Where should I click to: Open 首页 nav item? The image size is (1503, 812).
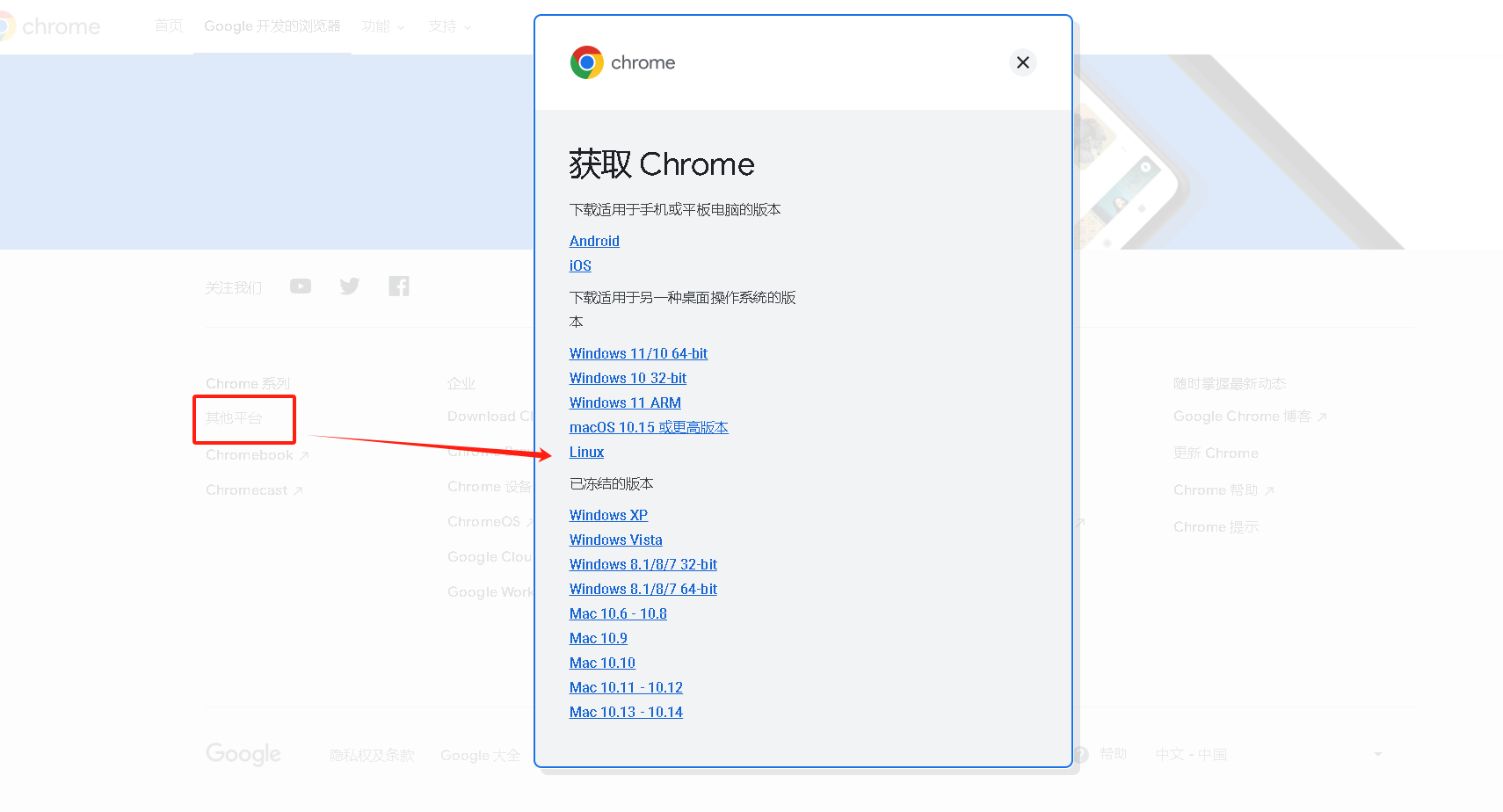(x=169, y=26)
